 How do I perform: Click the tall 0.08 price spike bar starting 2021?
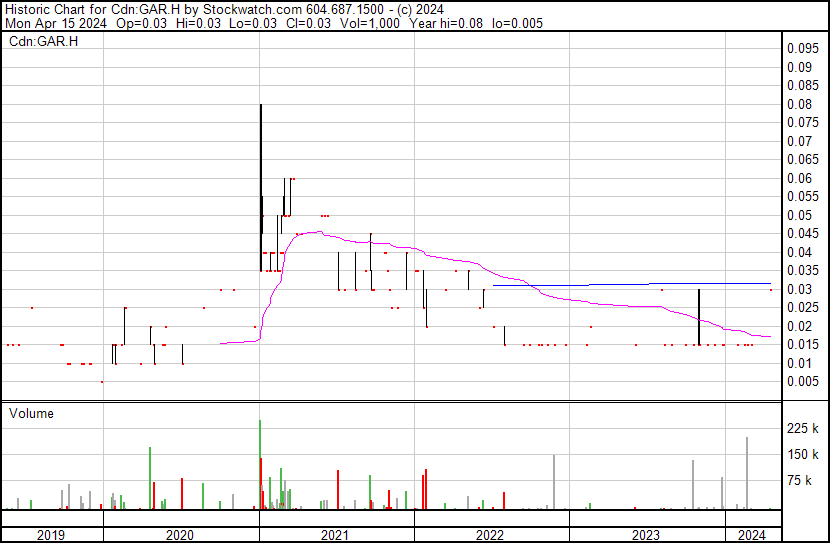pos(261,187)
